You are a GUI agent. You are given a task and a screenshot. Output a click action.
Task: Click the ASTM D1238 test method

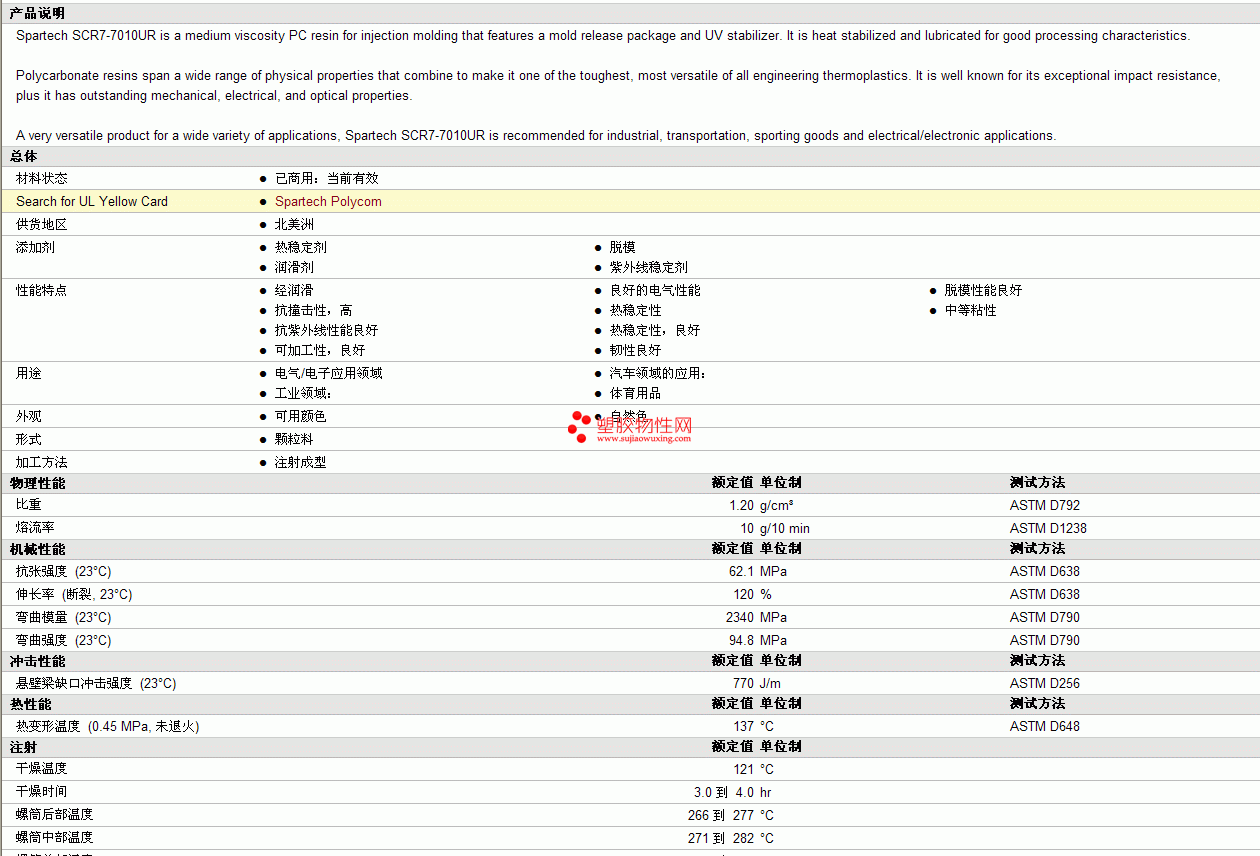point(1048,528)
